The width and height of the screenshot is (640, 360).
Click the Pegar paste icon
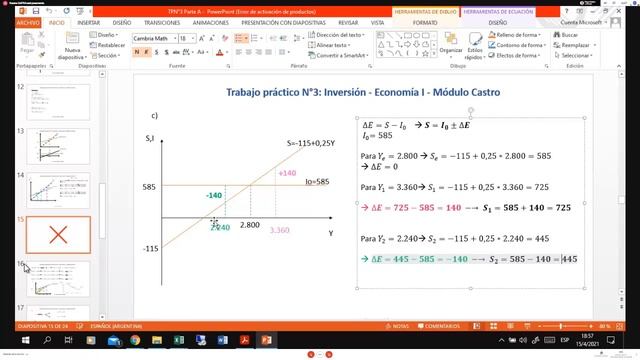pos(27,40)
